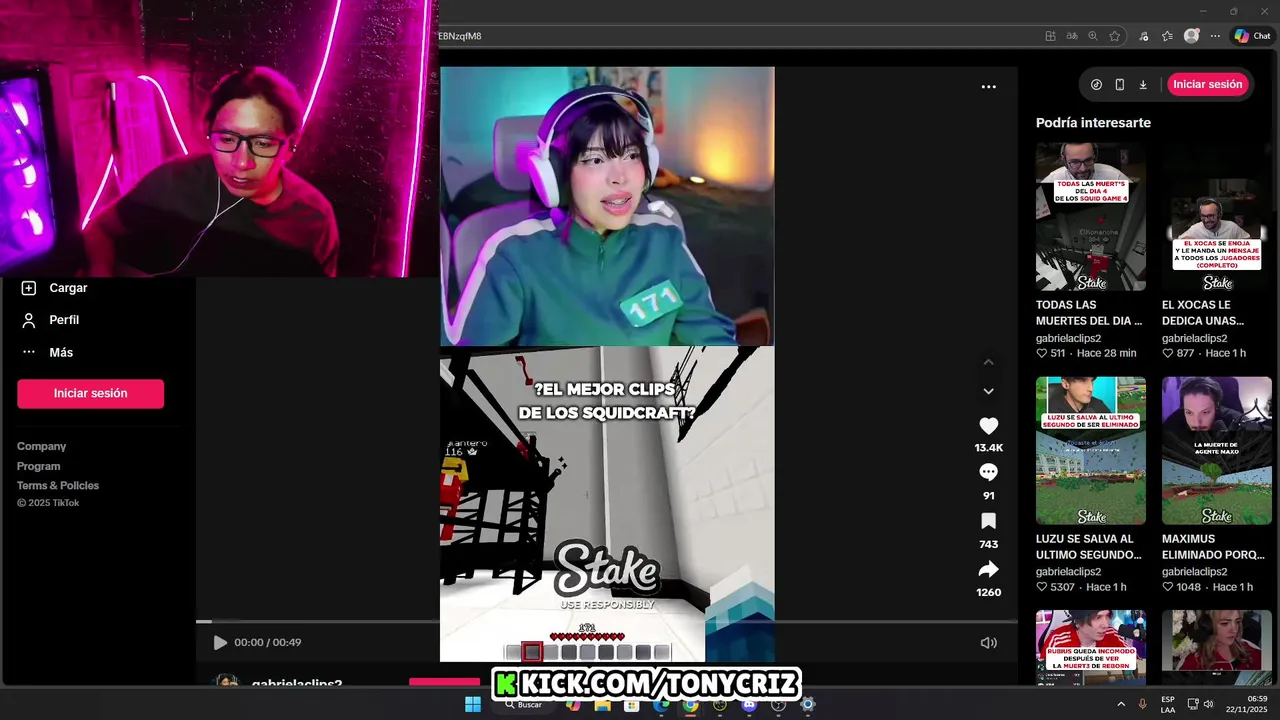This screenshot has height=720, width=1280.
Task: Open the browser favorites list icon
Action: point(1167,36)
